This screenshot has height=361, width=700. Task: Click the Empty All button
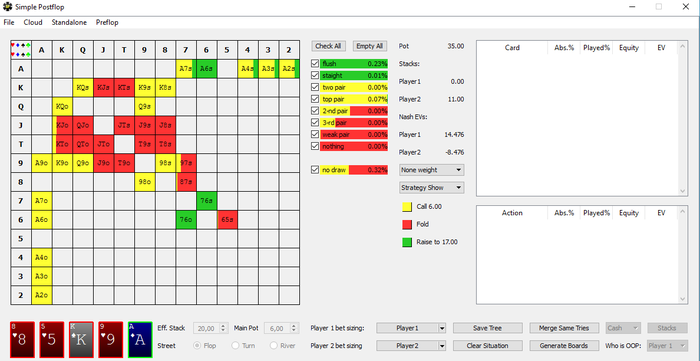370,46
